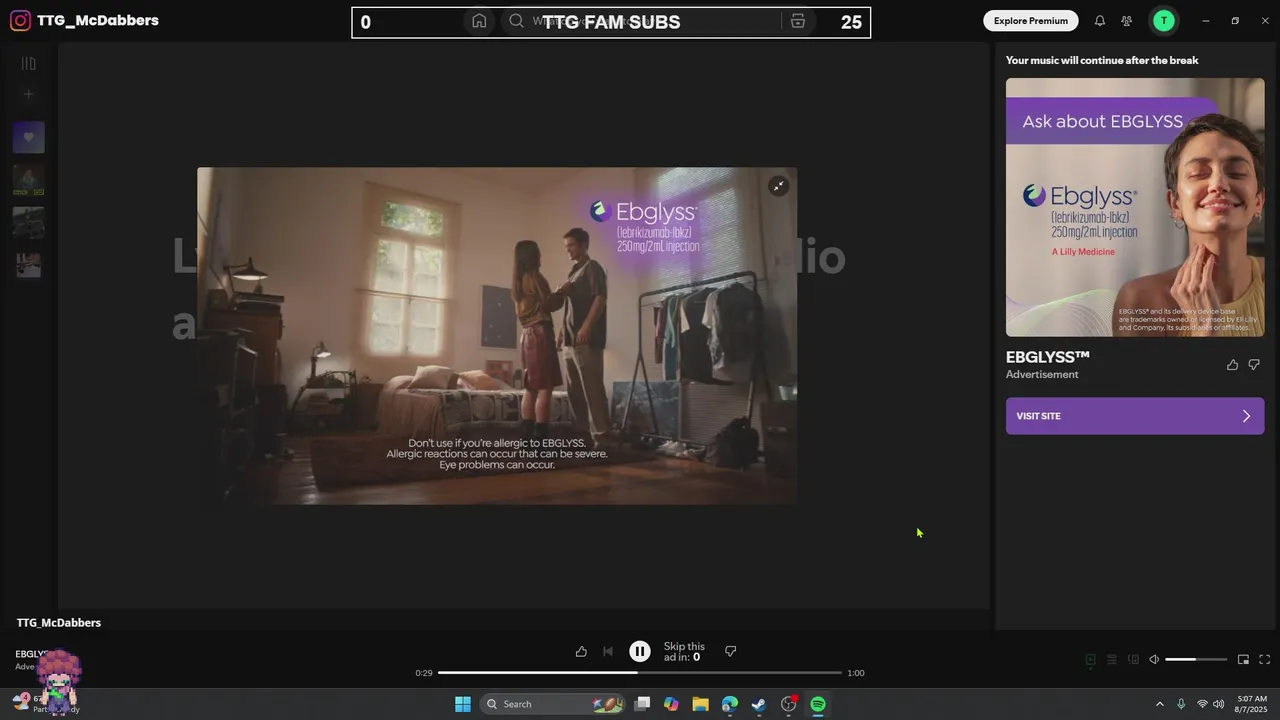Open the network Wi-Fi tray icon

(1202, 704)
